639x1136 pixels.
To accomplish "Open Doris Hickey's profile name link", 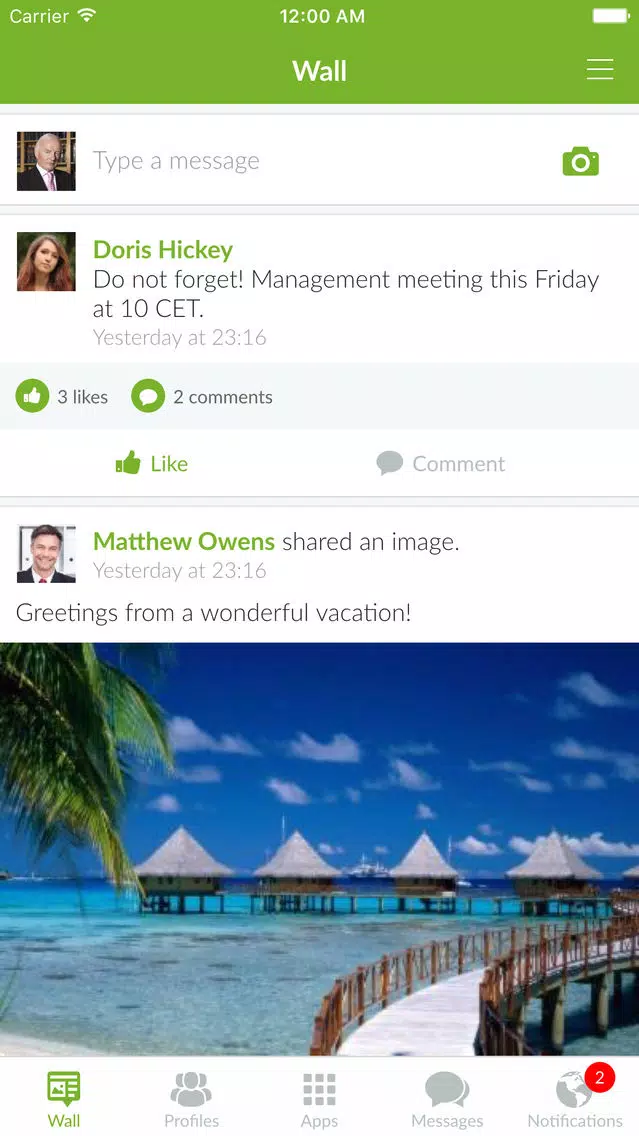I will [163, 250].
